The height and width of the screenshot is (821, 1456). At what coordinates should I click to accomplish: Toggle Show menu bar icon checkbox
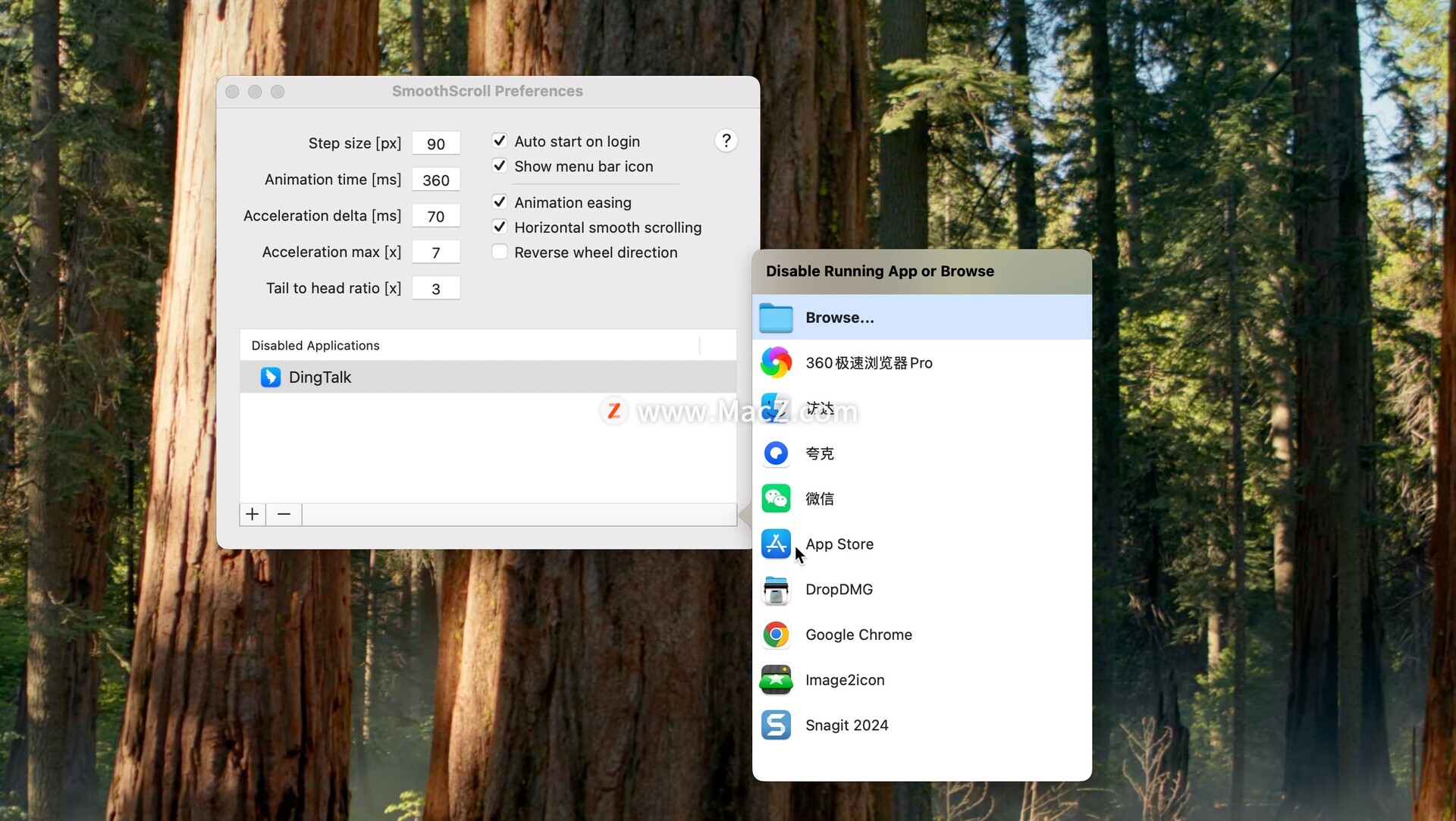pyautogui.click(x=499, y=166)
